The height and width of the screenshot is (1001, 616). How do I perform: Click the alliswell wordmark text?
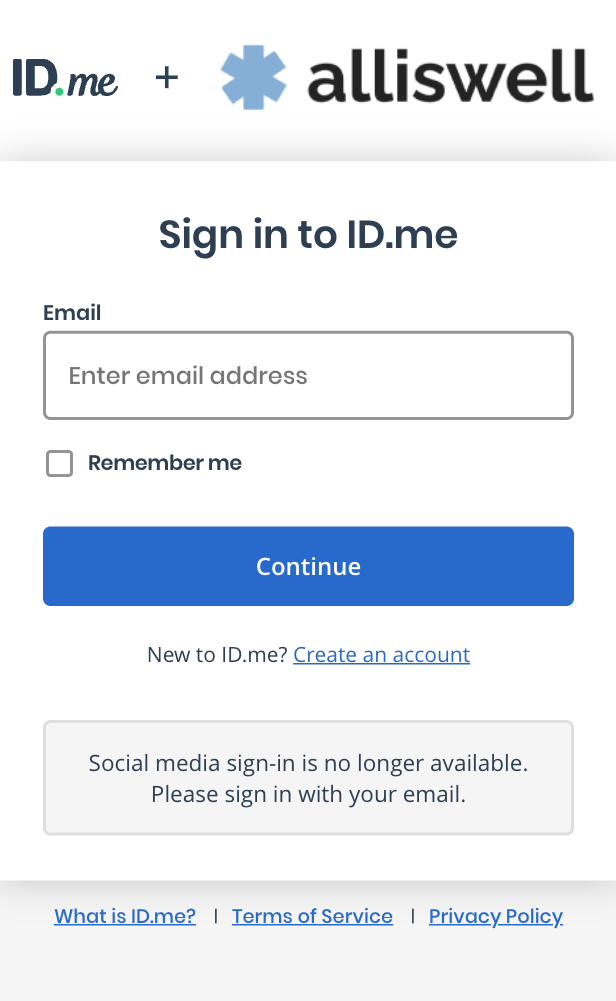tap(450, 78)
